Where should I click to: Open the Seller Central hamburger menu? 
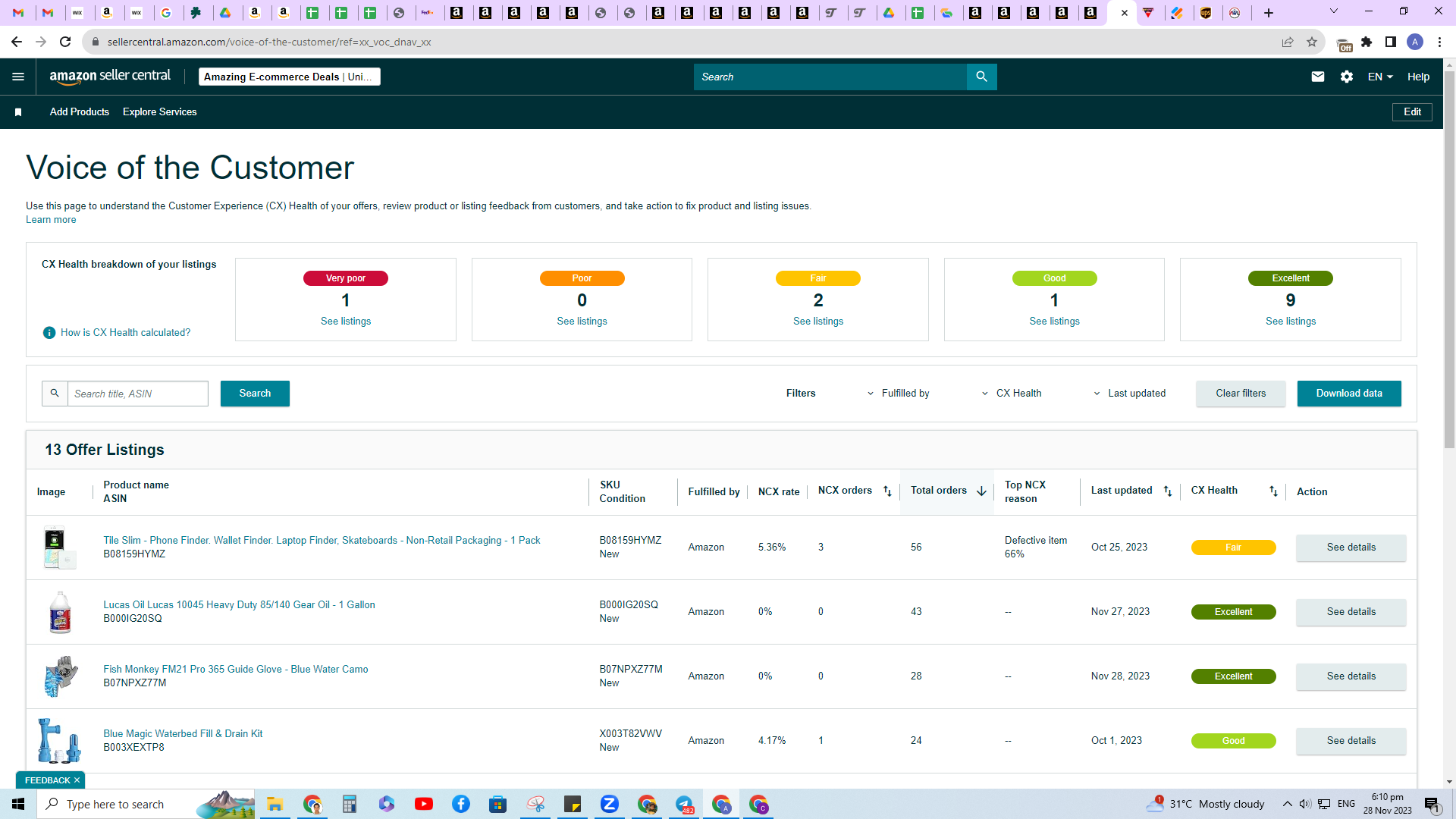(x=18, y=77)
